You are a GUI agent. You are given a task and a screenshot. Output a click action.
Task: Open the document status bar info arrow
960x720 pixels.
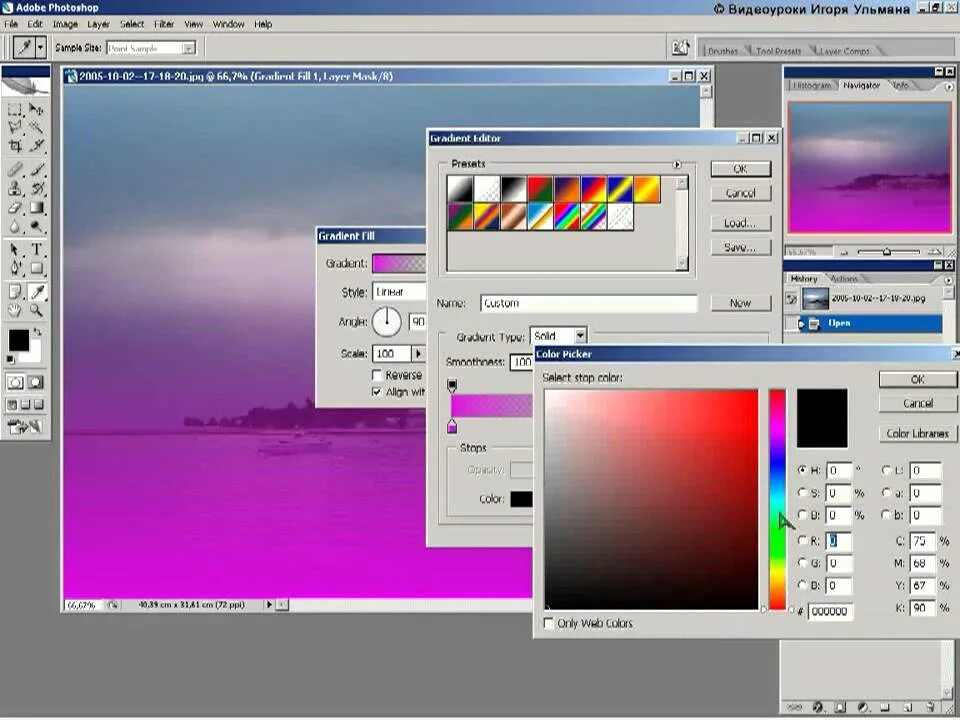pyautogui.click(x=269, y=604)
